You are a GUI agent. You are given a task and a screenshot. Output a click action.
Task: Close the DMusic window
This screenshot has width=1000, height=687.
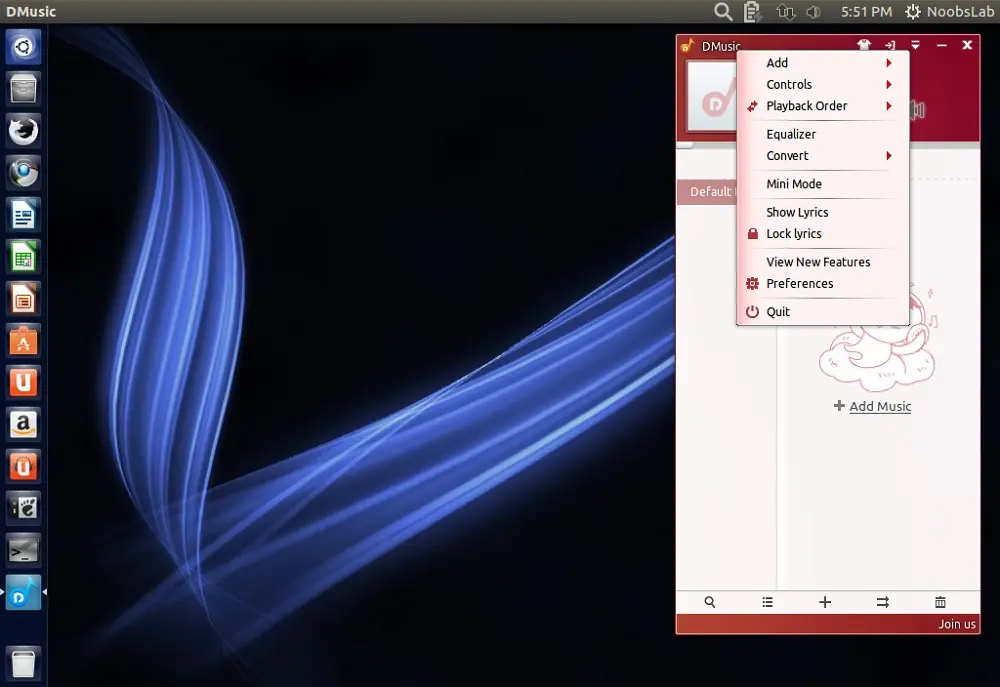tap(967, 45)
